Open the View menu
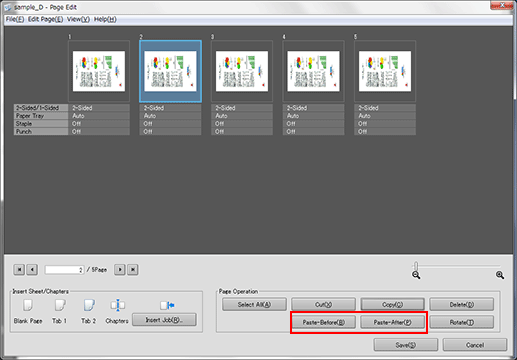The width and height of the screenshot is (517, 360). pyautogui.click(x=78, y=19)
